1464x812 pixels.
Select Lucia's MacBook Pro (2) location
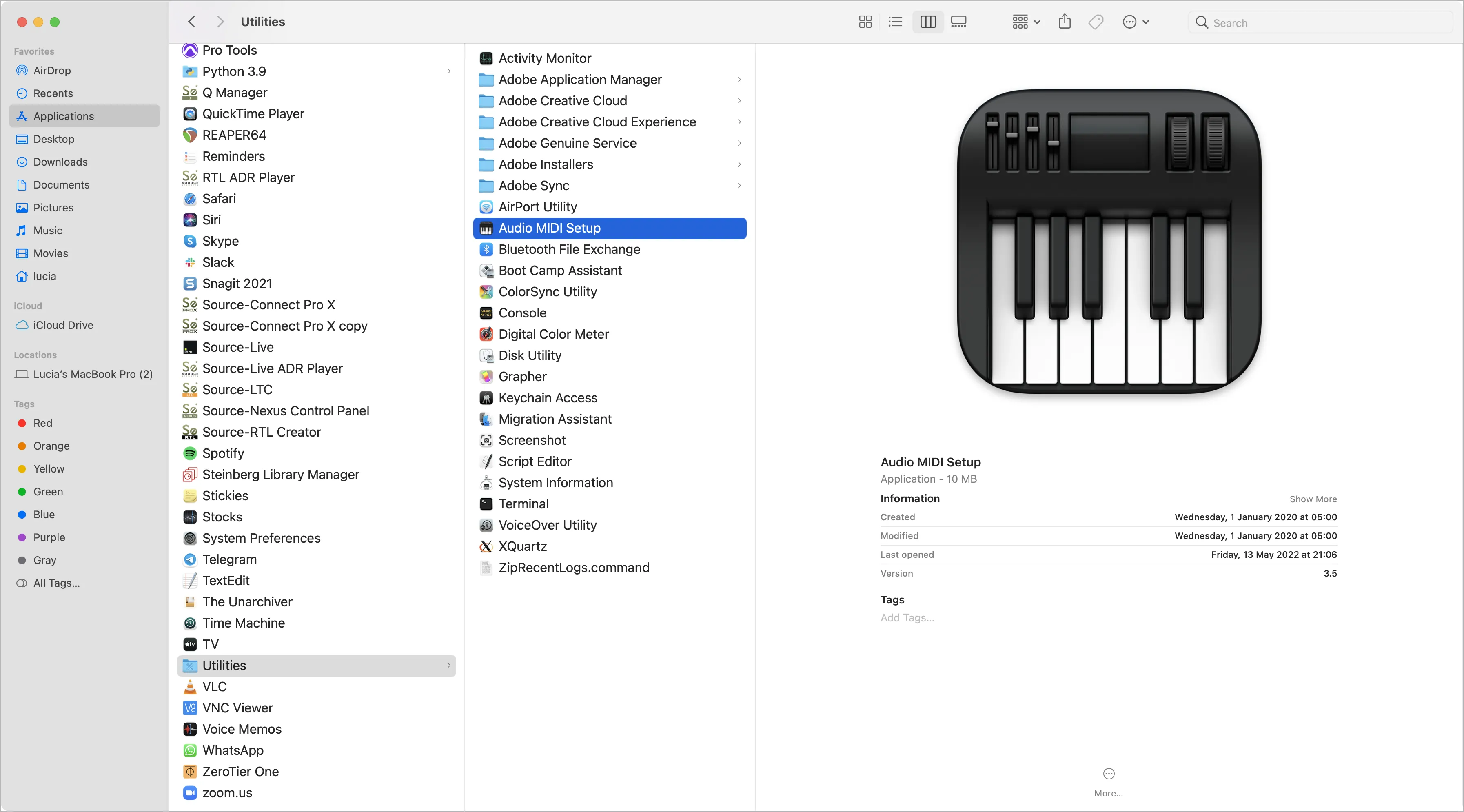pos(85,374)
